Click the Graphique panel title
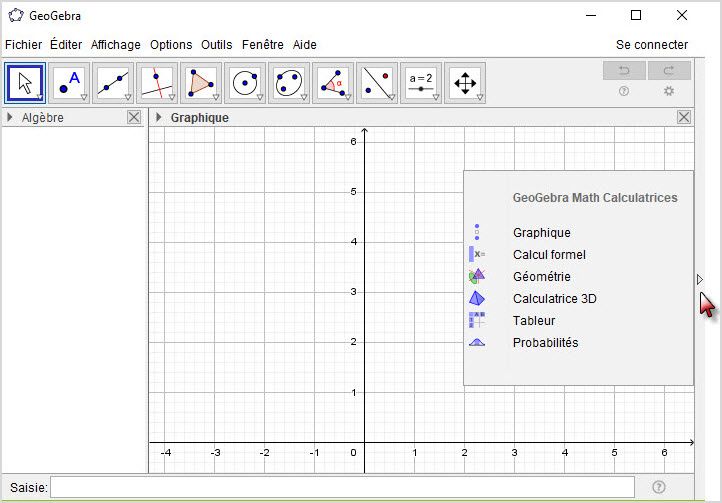The width and height of the screenshot is (722, 503). click(199, 117)
